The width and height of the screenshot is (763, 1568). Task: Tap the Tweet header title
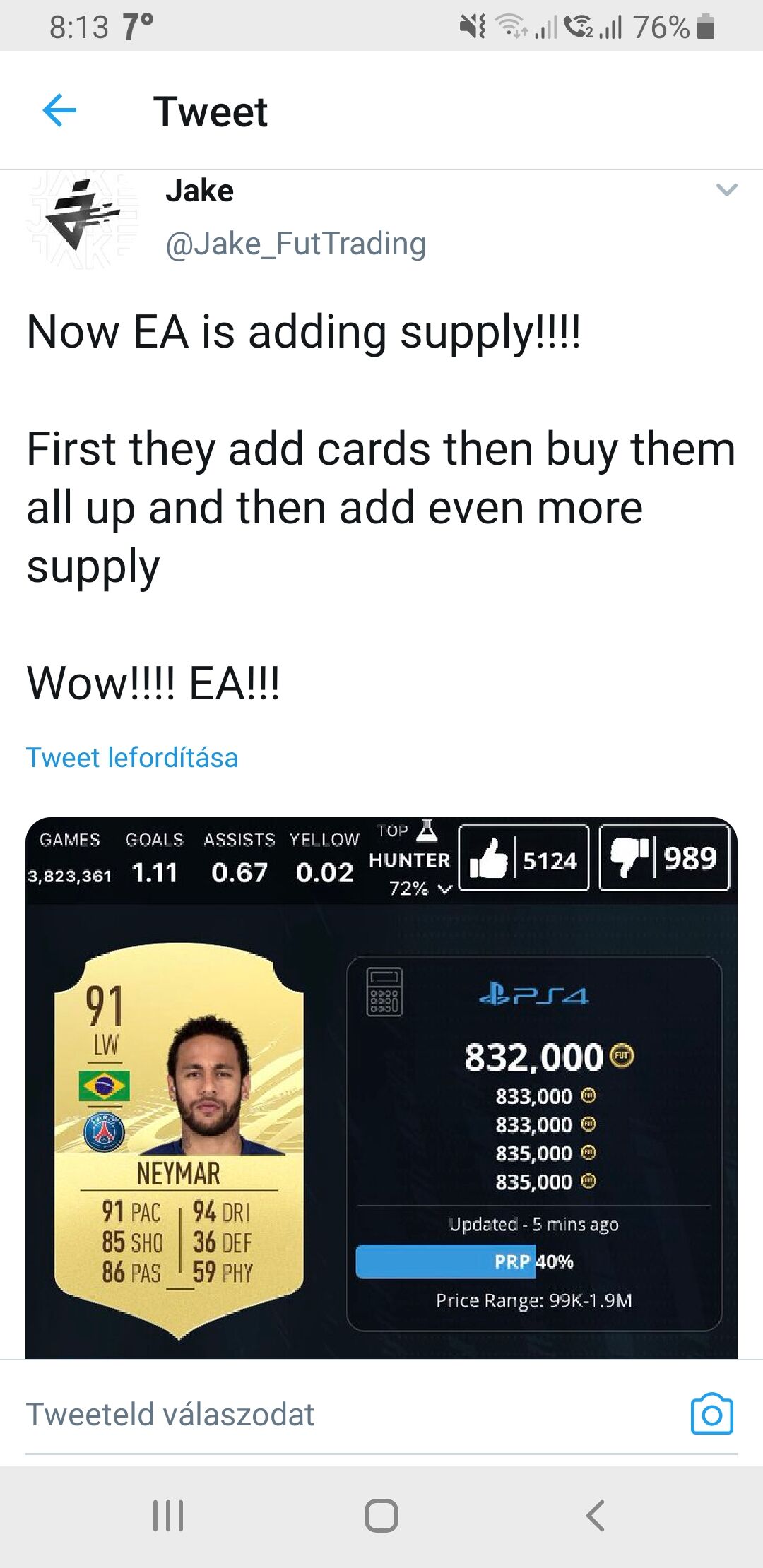point(211,112)
